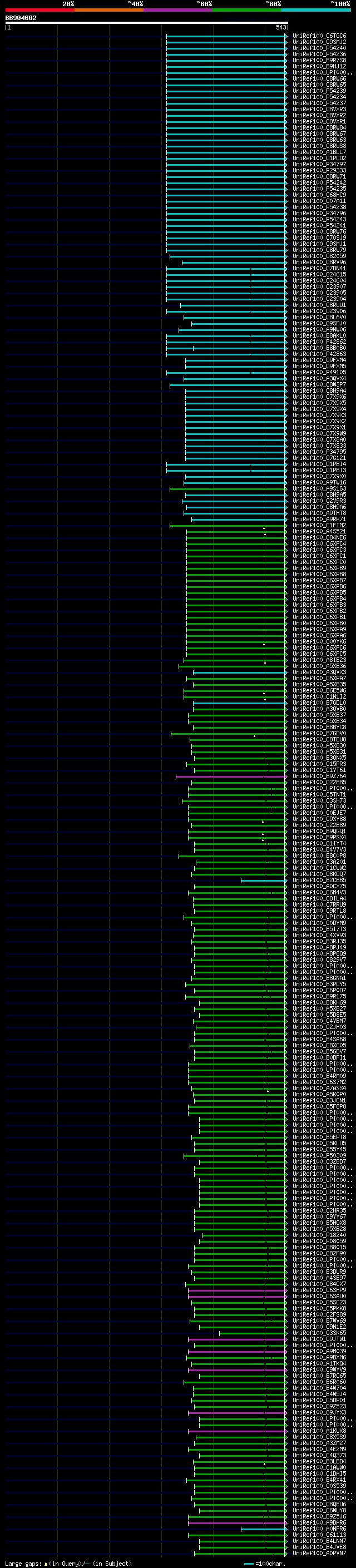Select hit UniRef100_B4RX41
This screenshot has width=356, height=1568.
319,1480
